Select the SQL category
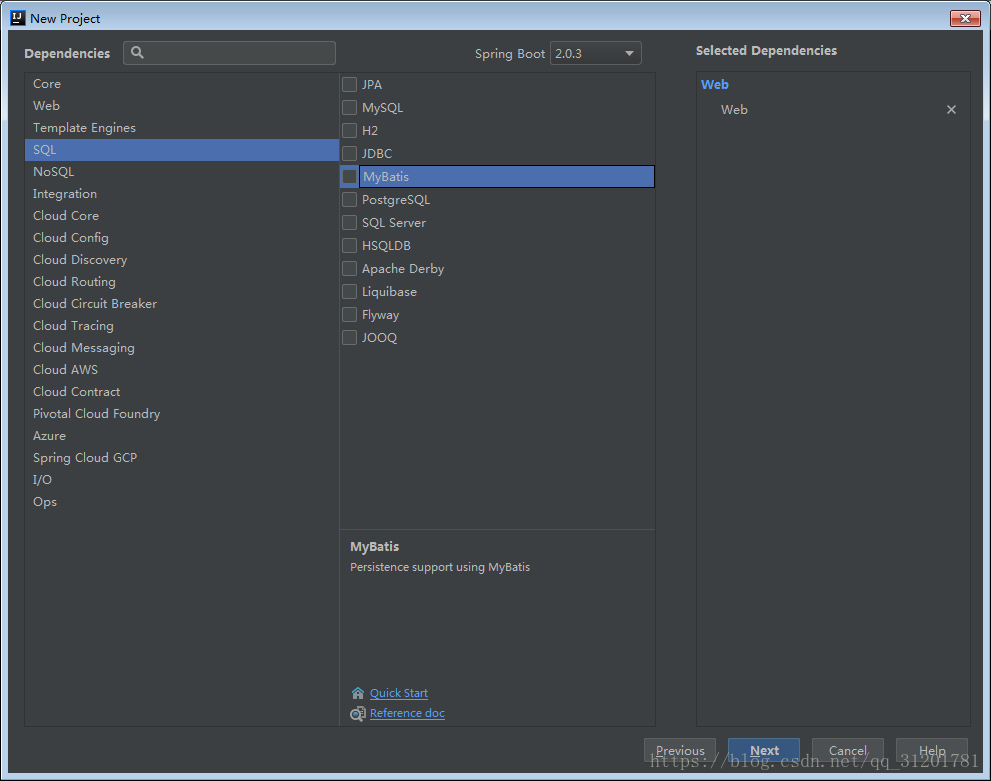The image size is (991, 781). coord(181,150)
